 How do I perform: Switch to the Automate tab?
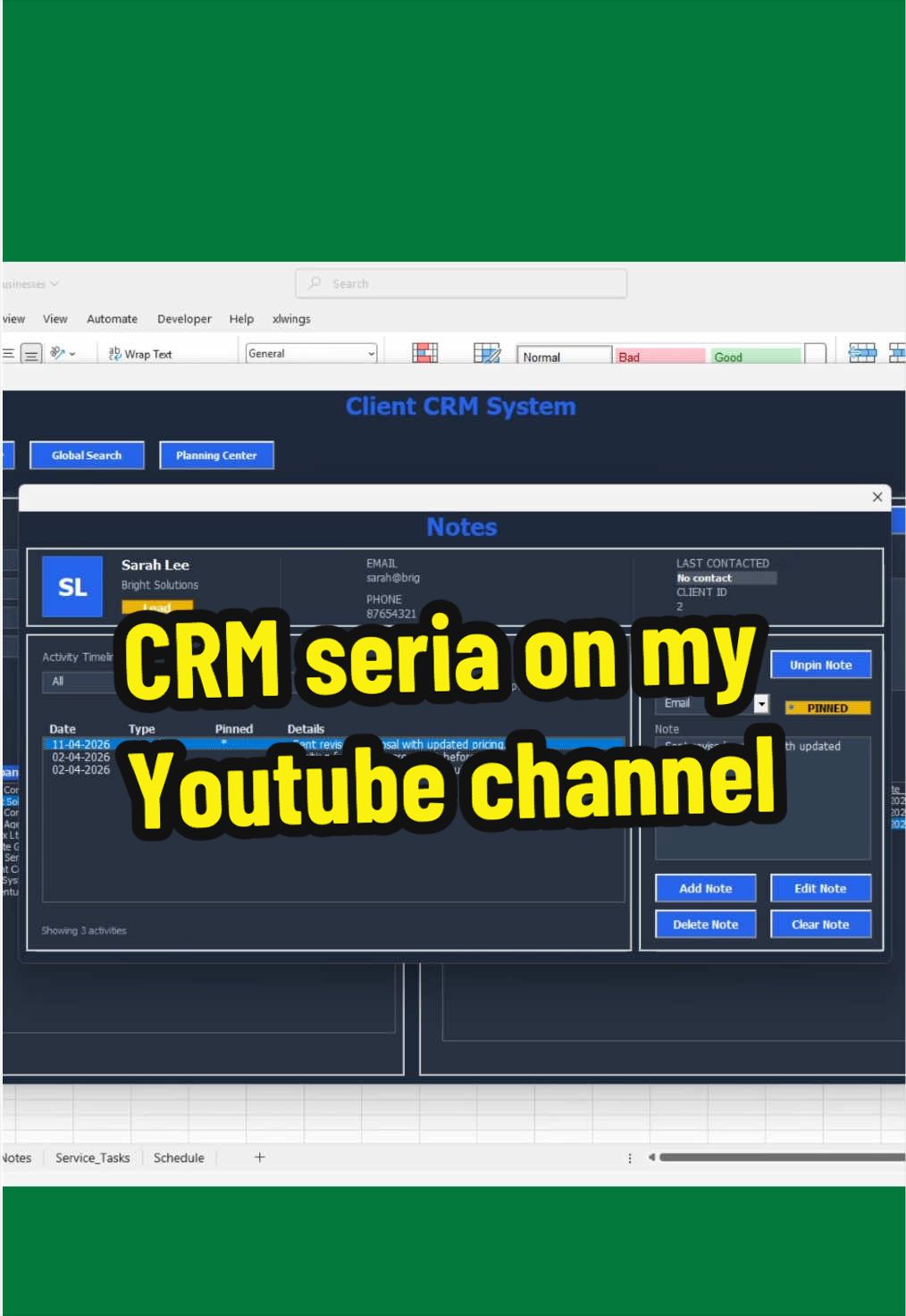click(112, 319)
